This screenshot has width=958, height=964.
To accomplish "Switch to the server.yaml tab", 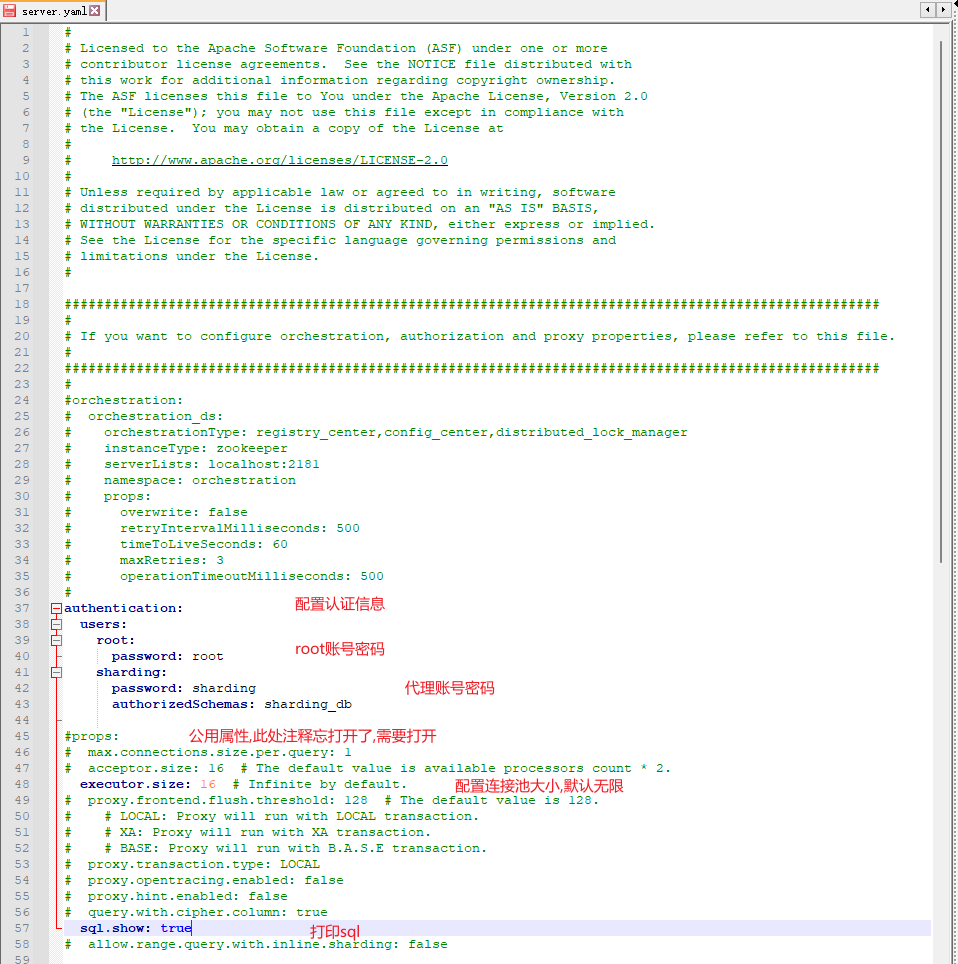I will click(53, 11).
